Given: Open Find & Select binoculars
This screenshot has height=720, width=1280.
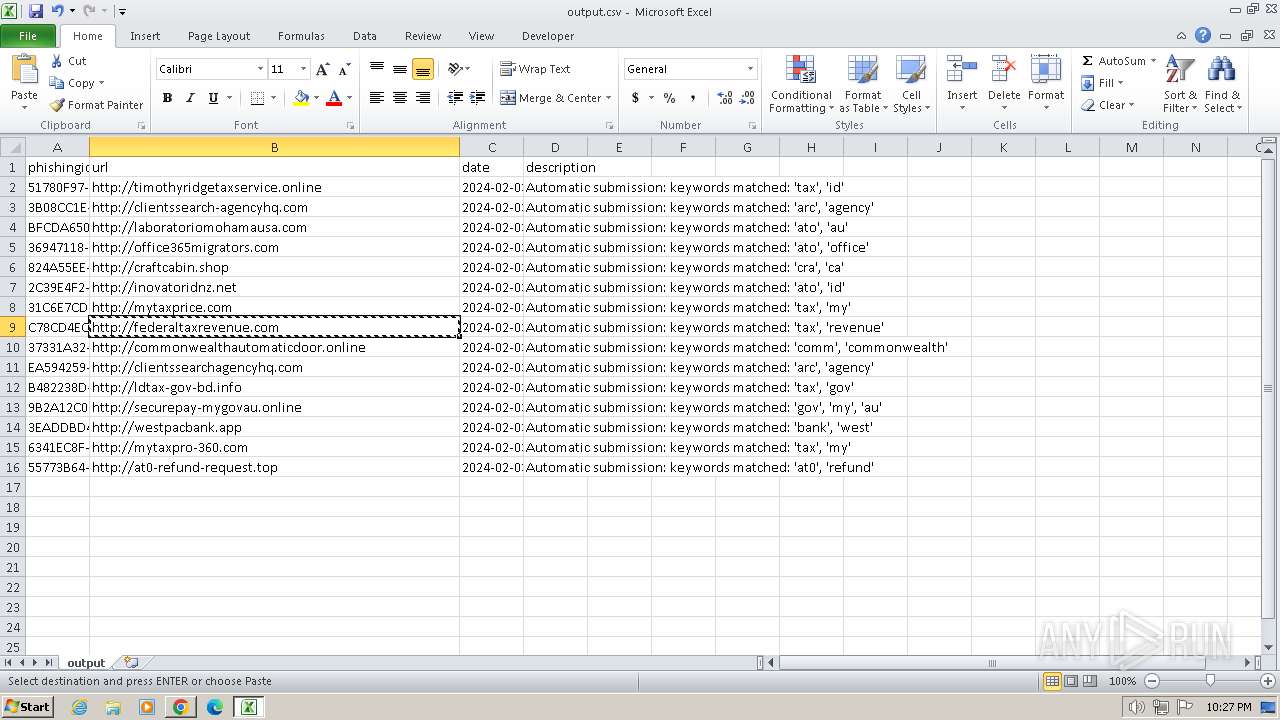Looking at the screenshot, I should coord(1222,84).
